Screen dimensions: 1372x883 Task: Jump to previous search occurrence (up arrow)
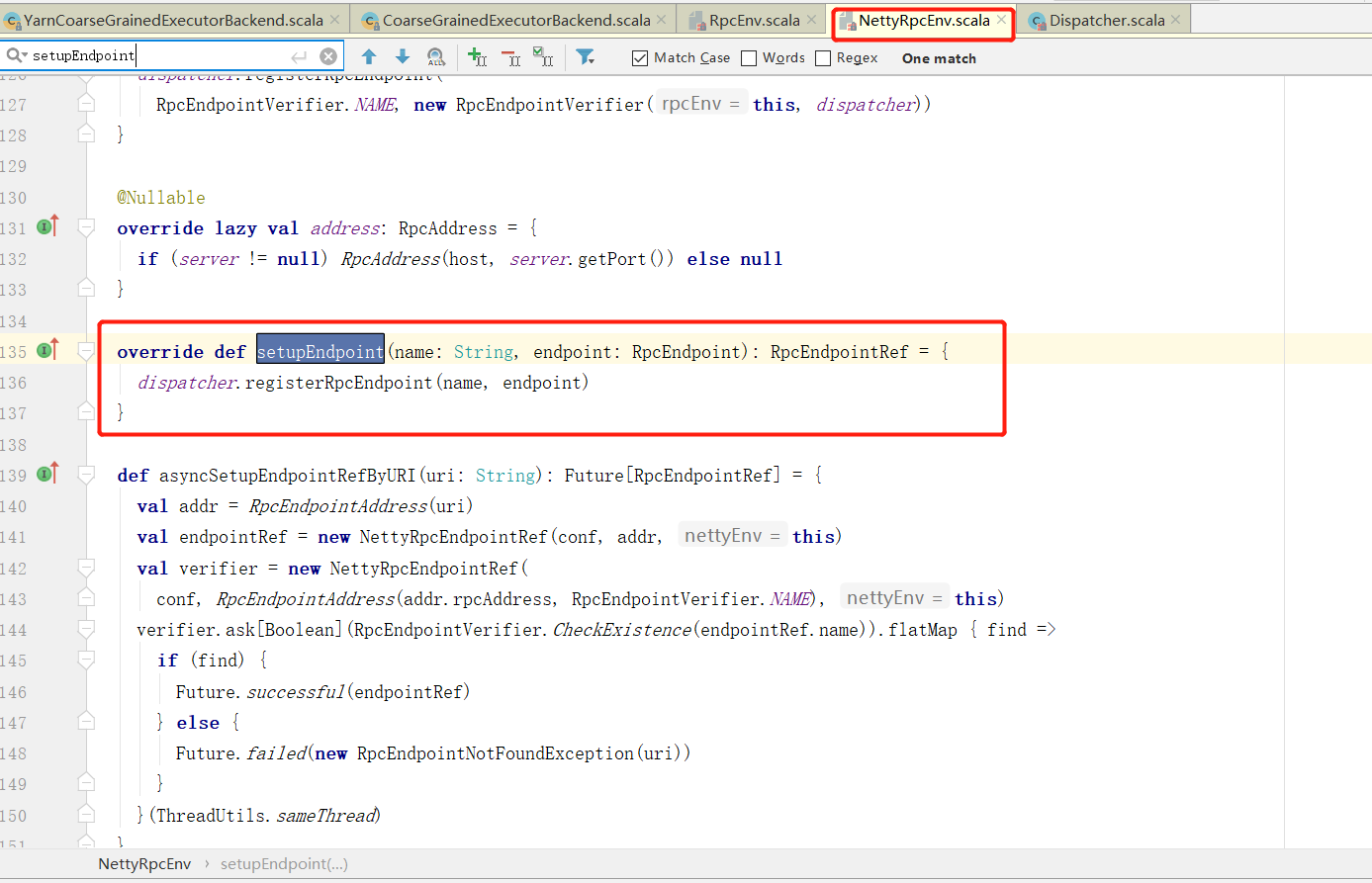[x=369, y=57]
